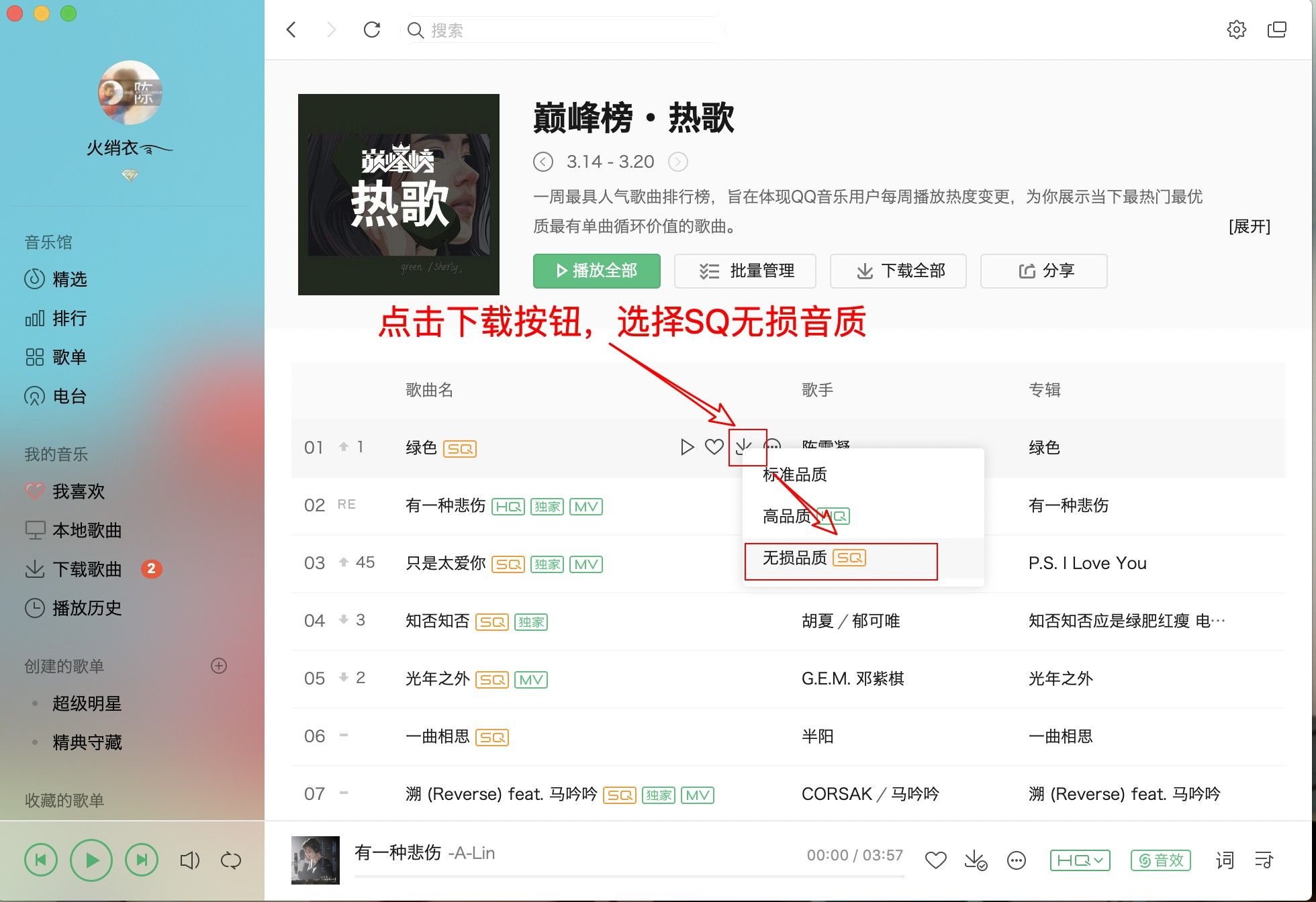
Task: Open album P.S. I Love You
Action: click(x=1087, y=563)
